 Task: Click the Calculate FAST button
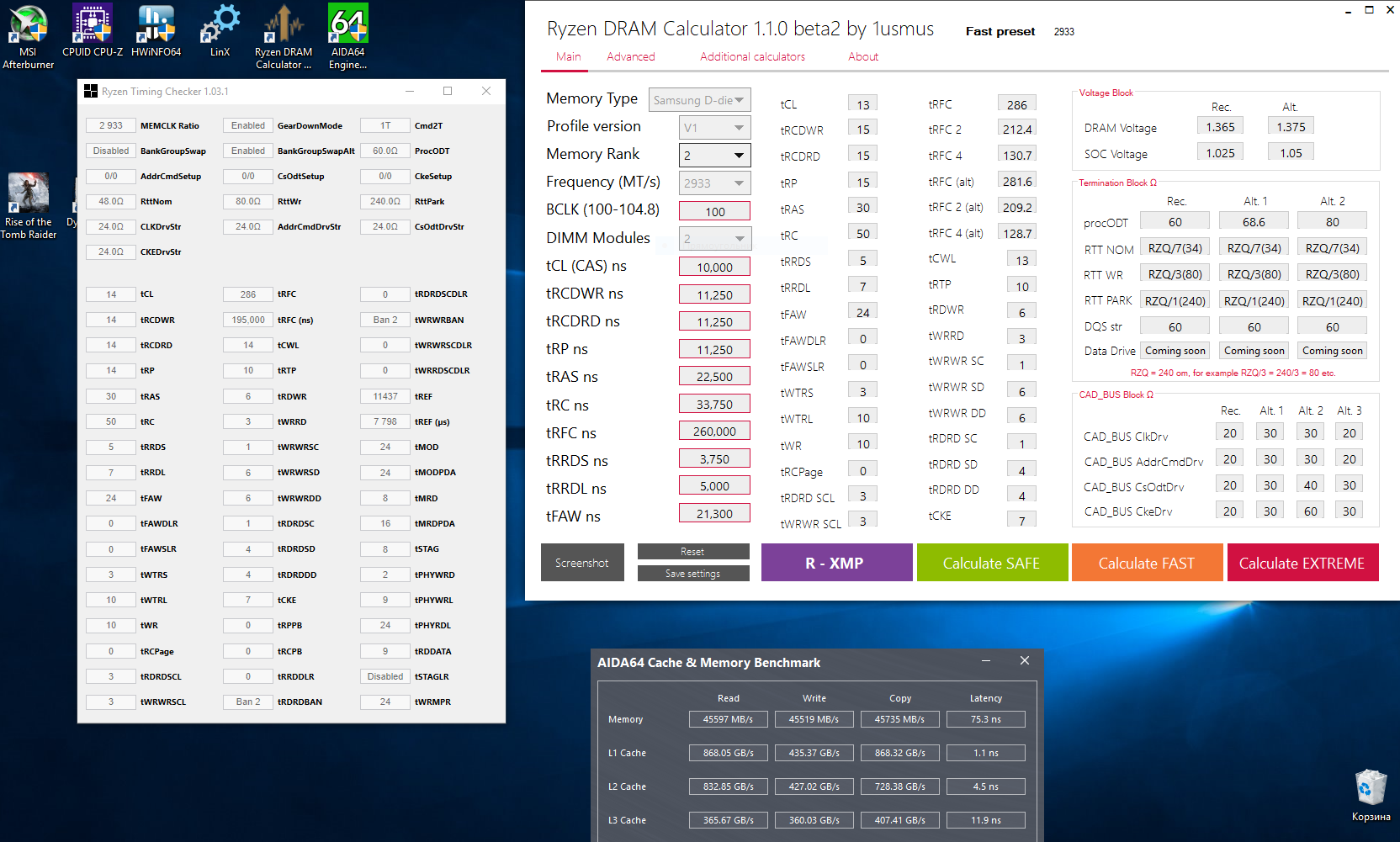1147,563
